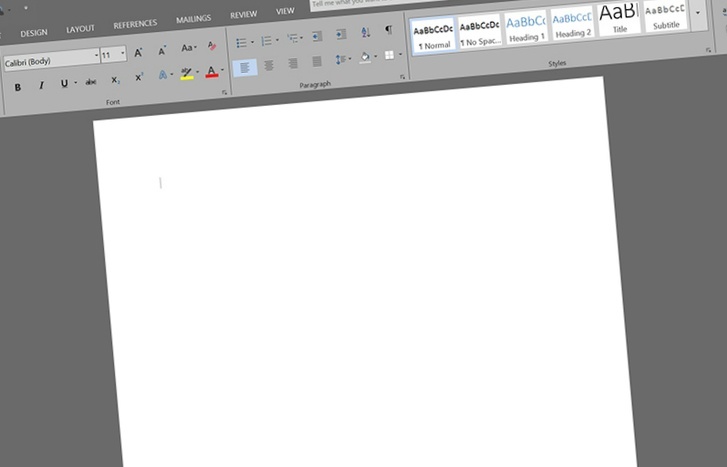
Task: Switch to the MAILINGS tab
Action: [x=193, y=20]
